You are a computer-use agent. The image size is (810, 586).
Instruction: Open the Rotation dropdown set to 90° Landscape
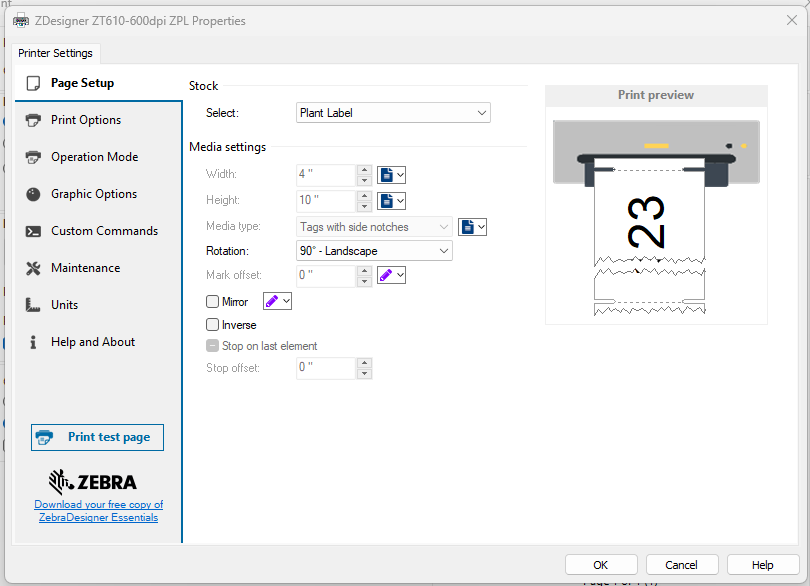(374, 251)
